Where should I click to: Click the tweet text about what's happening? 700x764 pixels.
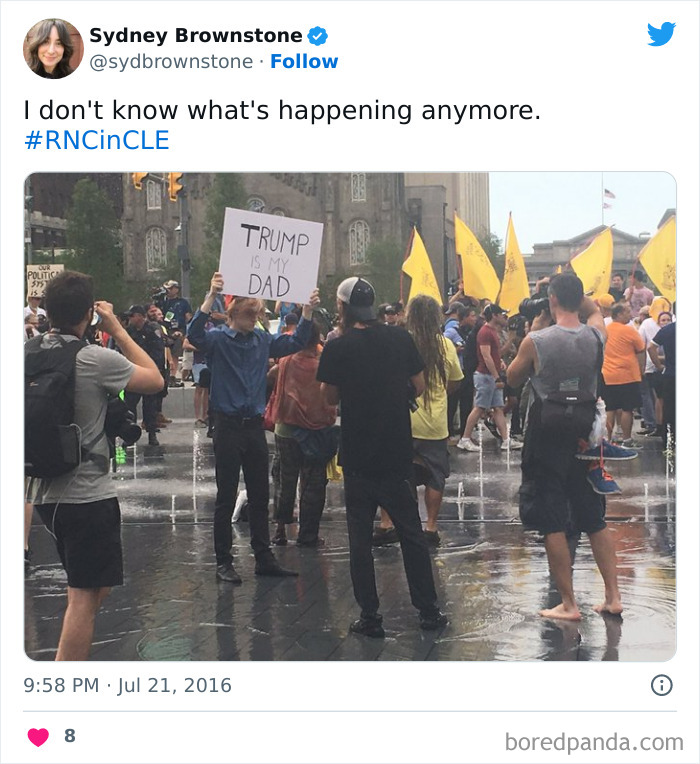[282, 110]
